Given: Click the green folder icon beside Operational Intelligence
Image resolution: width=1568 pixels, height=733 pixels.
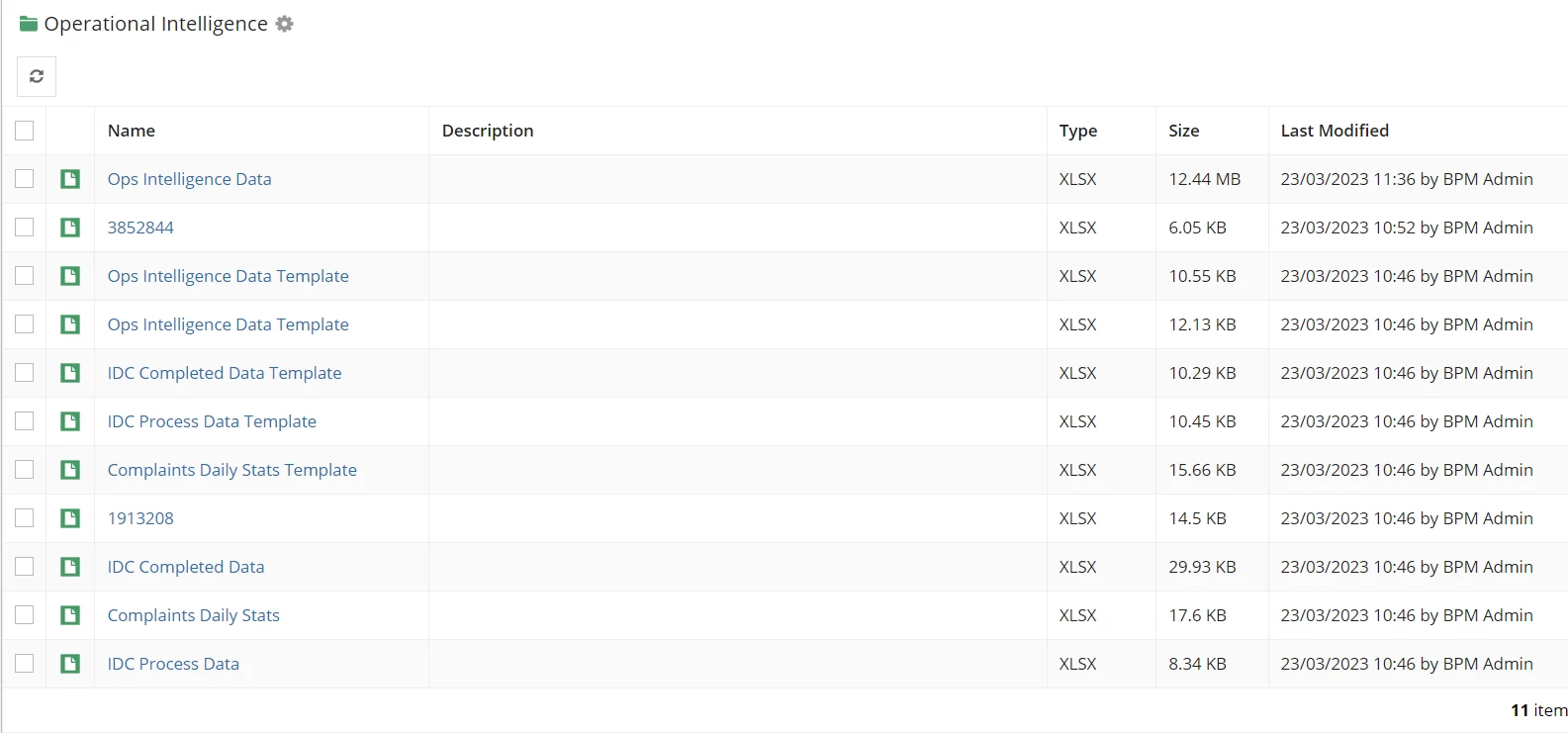Looking at the screenshot, I should [29, 24].
